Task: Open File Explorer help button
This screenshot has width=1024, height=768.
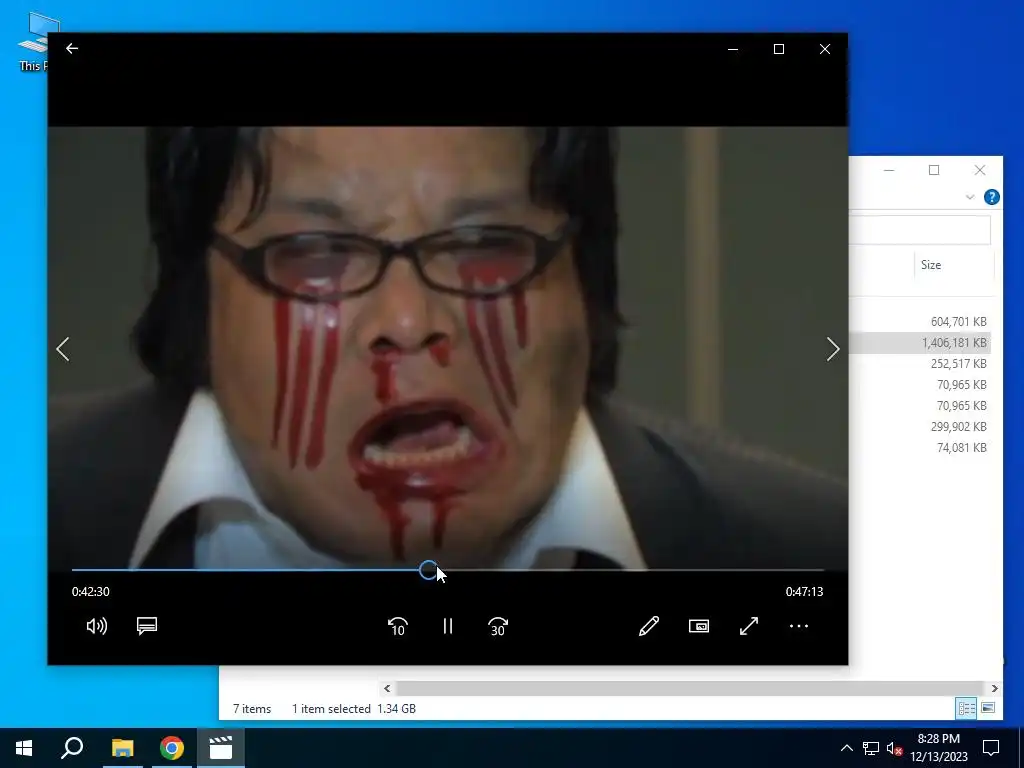Action: pyautogui.click(x=991, y=197)
